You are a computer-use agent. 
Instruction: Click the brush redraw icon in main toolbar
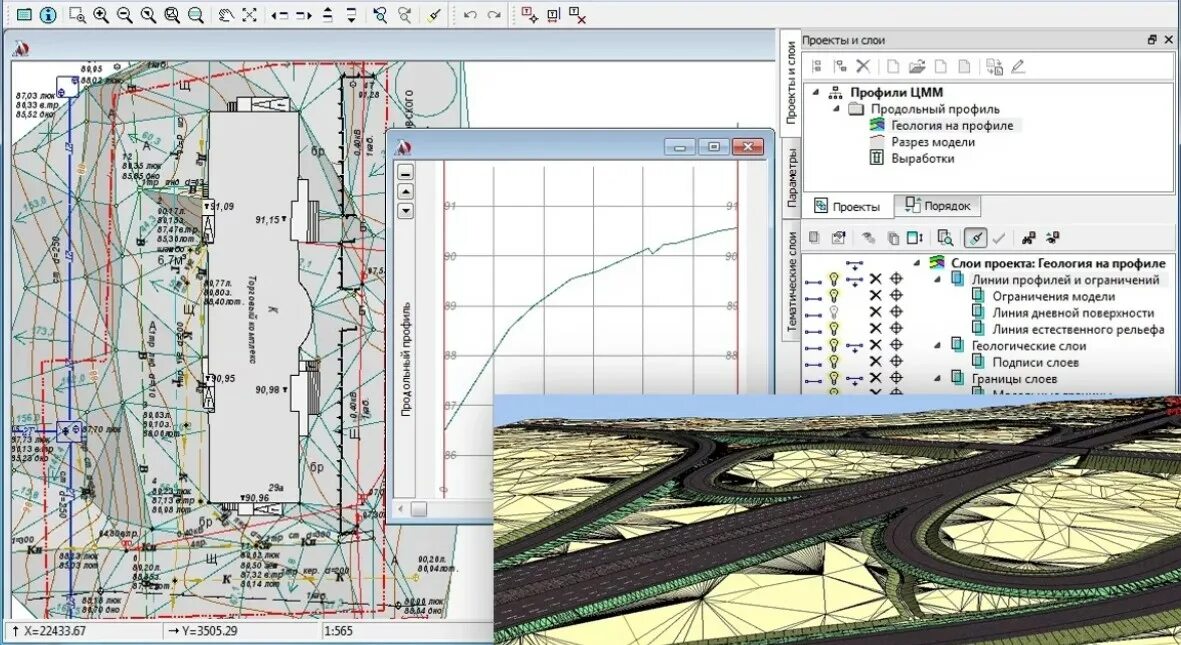(433, 14)
